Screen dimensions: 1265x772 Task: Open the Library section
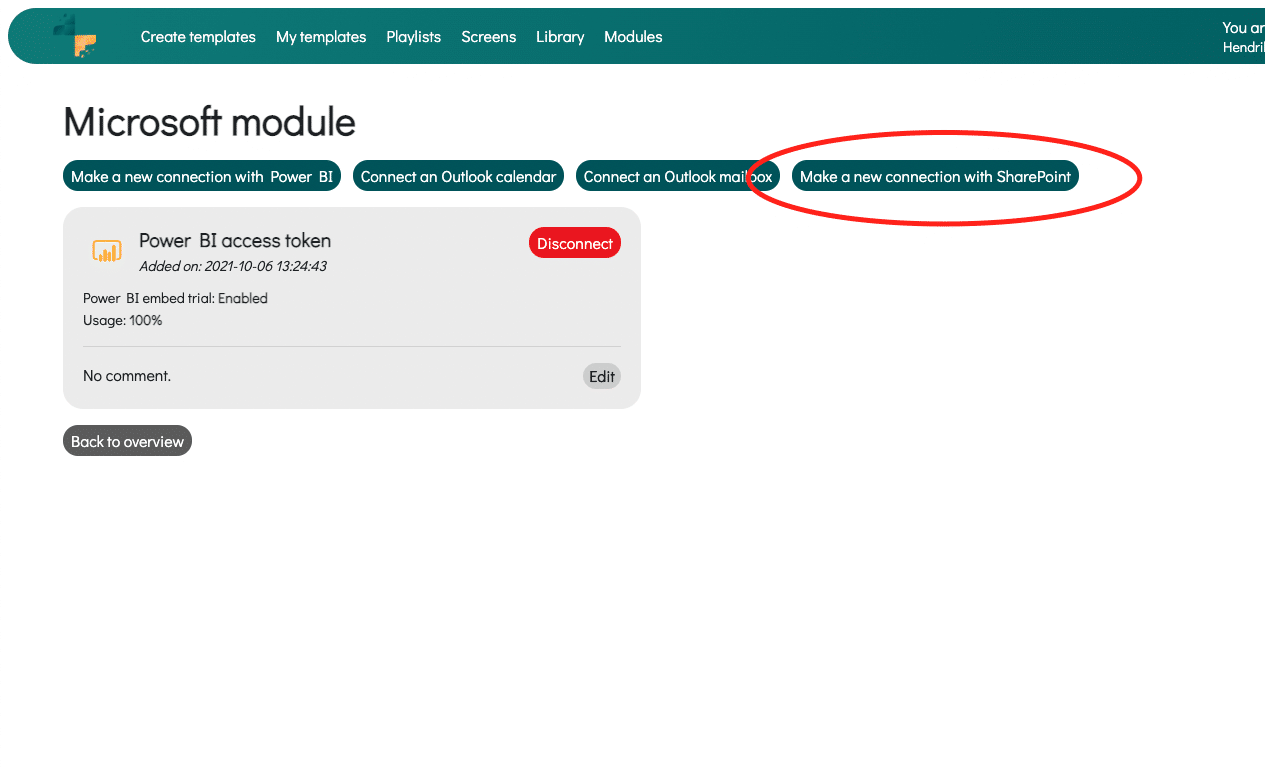pos(560,37)
